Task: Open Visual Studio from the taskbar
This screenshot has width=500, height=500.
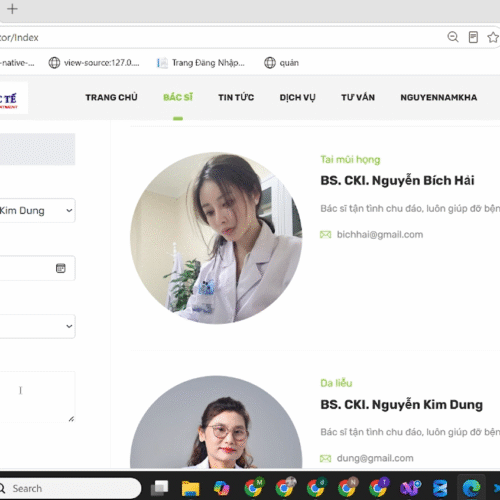Action: pyautogui.click(x=410, y=488)
